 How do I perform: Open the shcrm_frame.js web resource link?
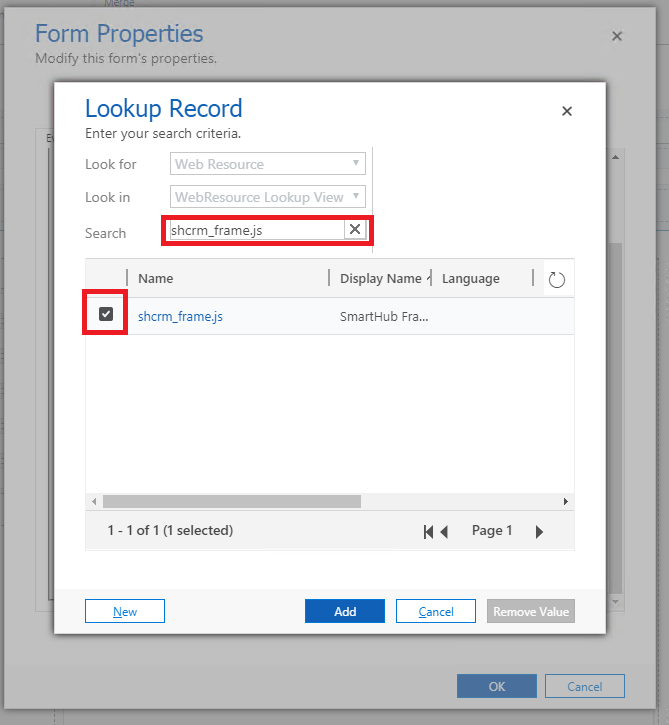(x=180, y=317)
